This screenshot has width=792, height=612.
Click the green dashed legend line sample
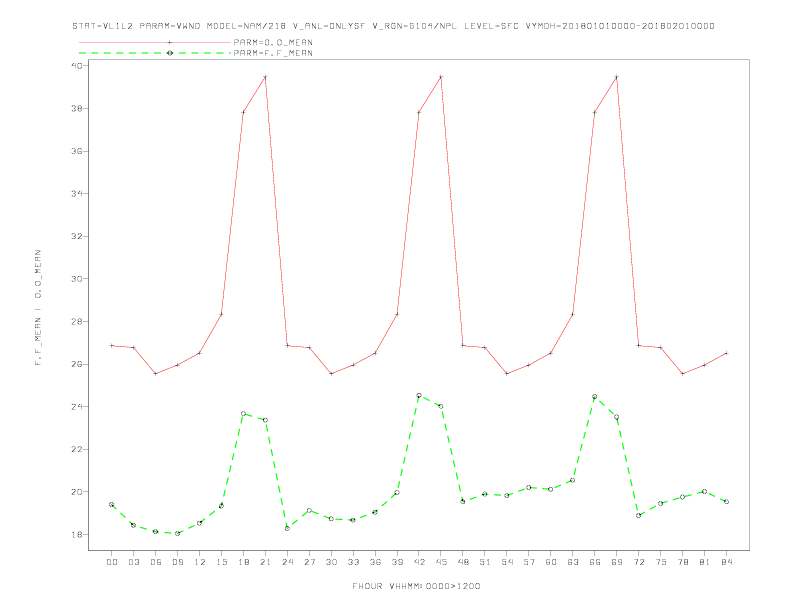pos(155,53)
